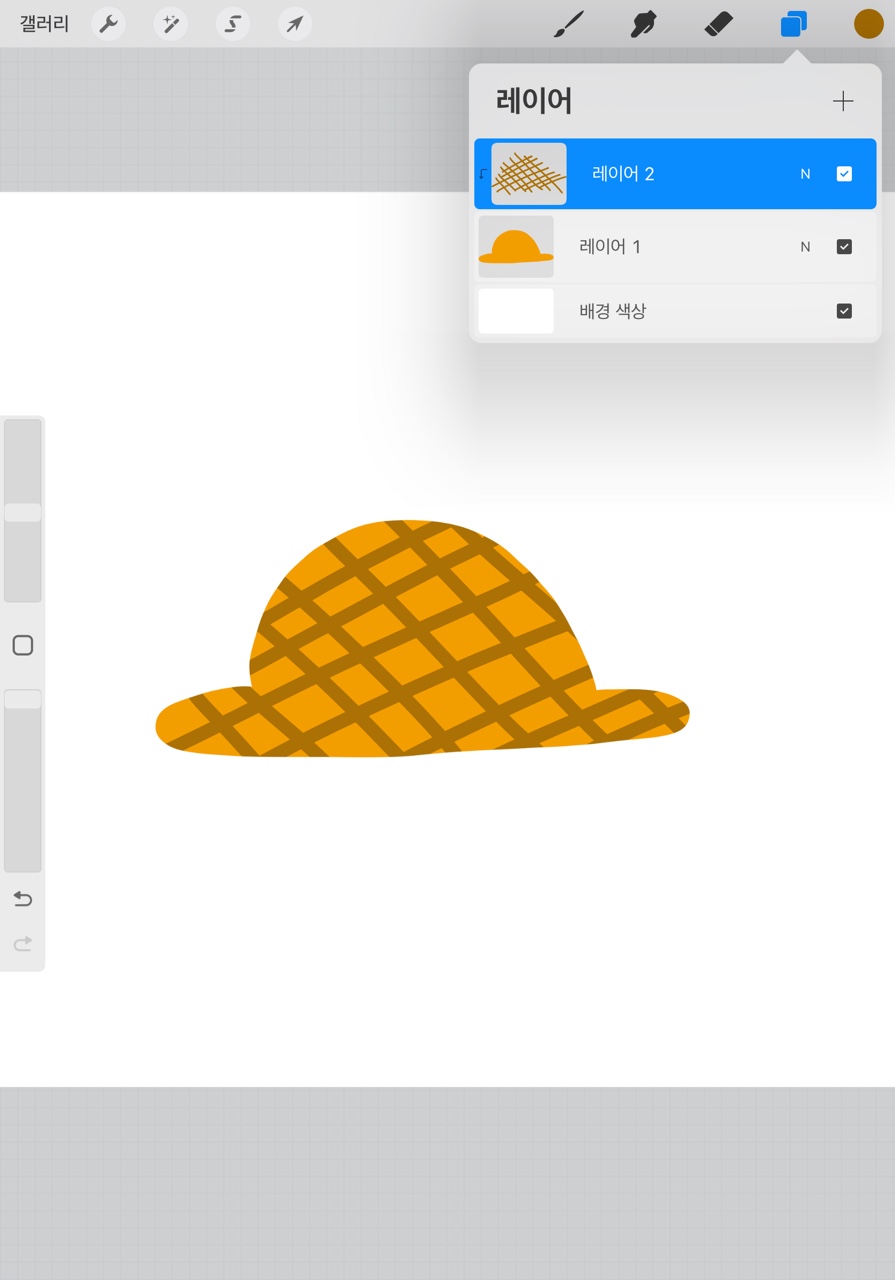Return to 갤러리

coord(44,24)
